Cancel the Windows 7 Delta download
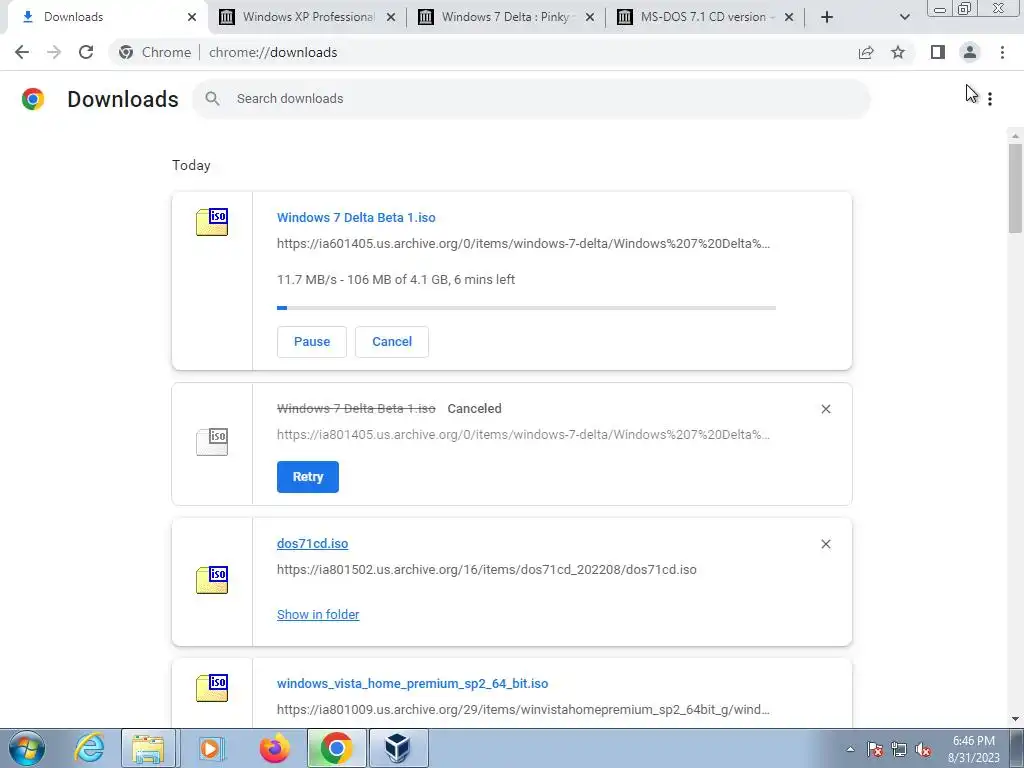 [x=392, y=342]
